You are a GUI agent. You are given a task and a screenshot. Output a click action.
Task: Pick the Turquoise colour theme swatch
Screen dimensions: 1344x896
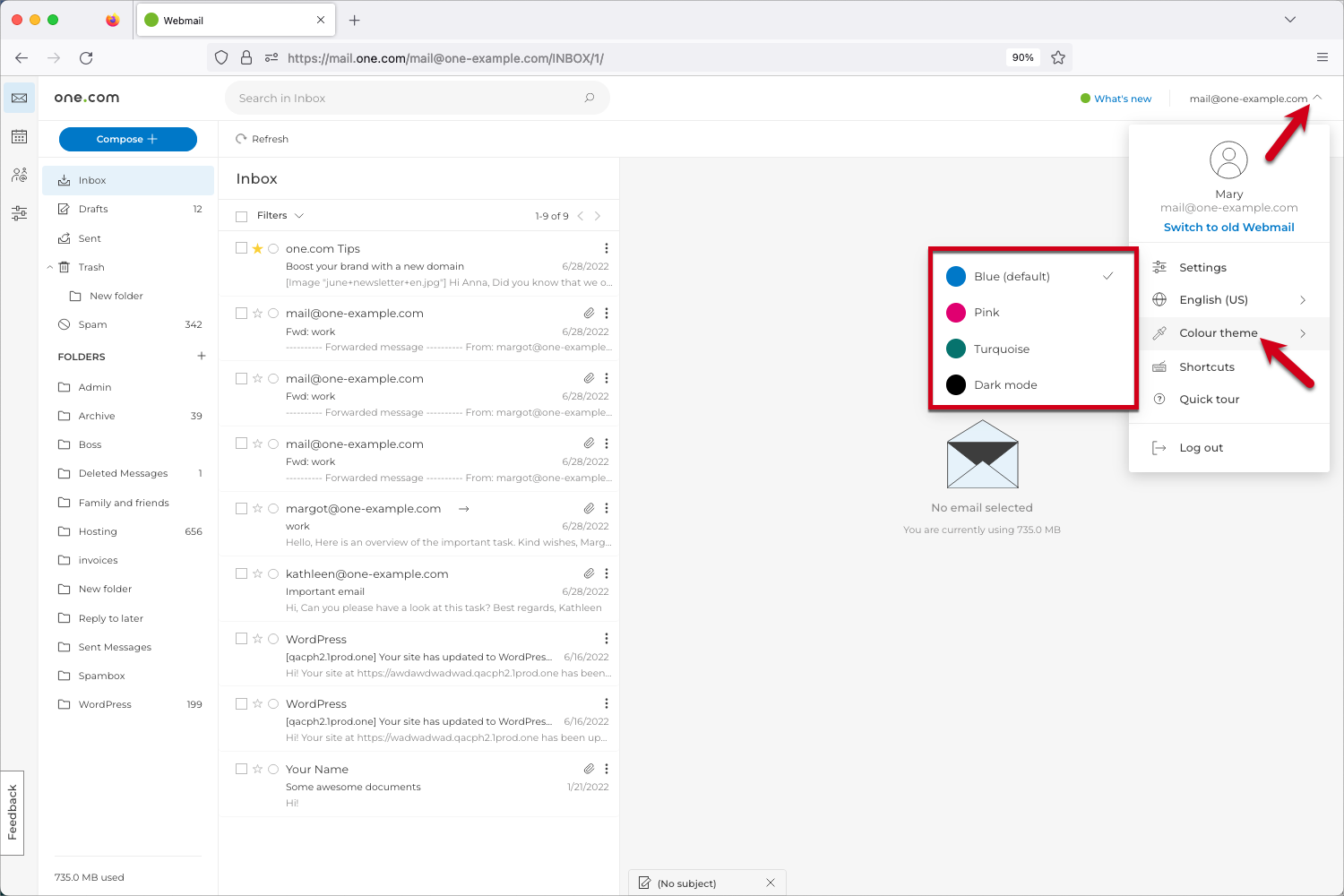(x=956, y=349)
